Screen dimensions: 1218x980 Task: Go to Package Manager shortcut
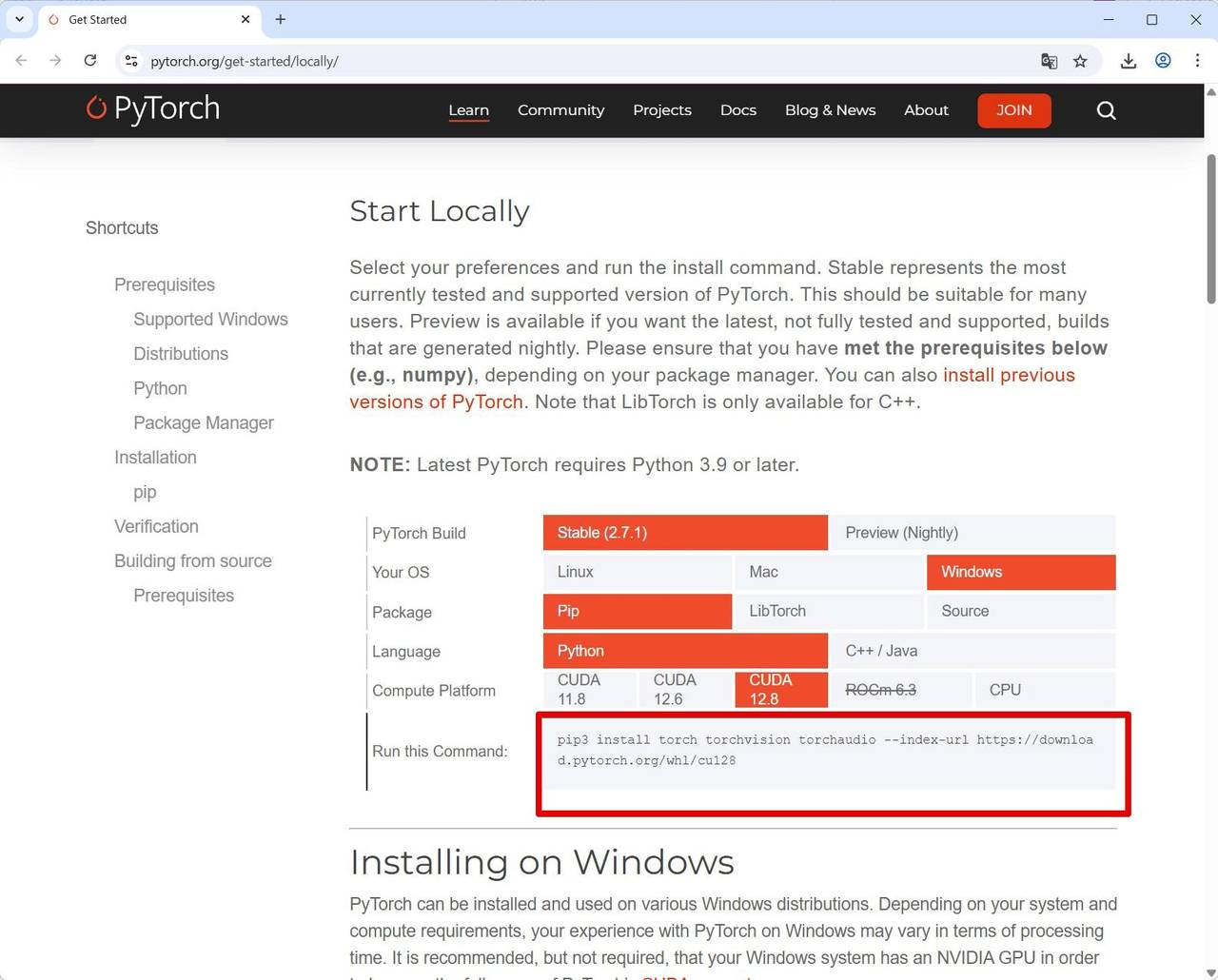pyautogui.click(x=204, y=422)
